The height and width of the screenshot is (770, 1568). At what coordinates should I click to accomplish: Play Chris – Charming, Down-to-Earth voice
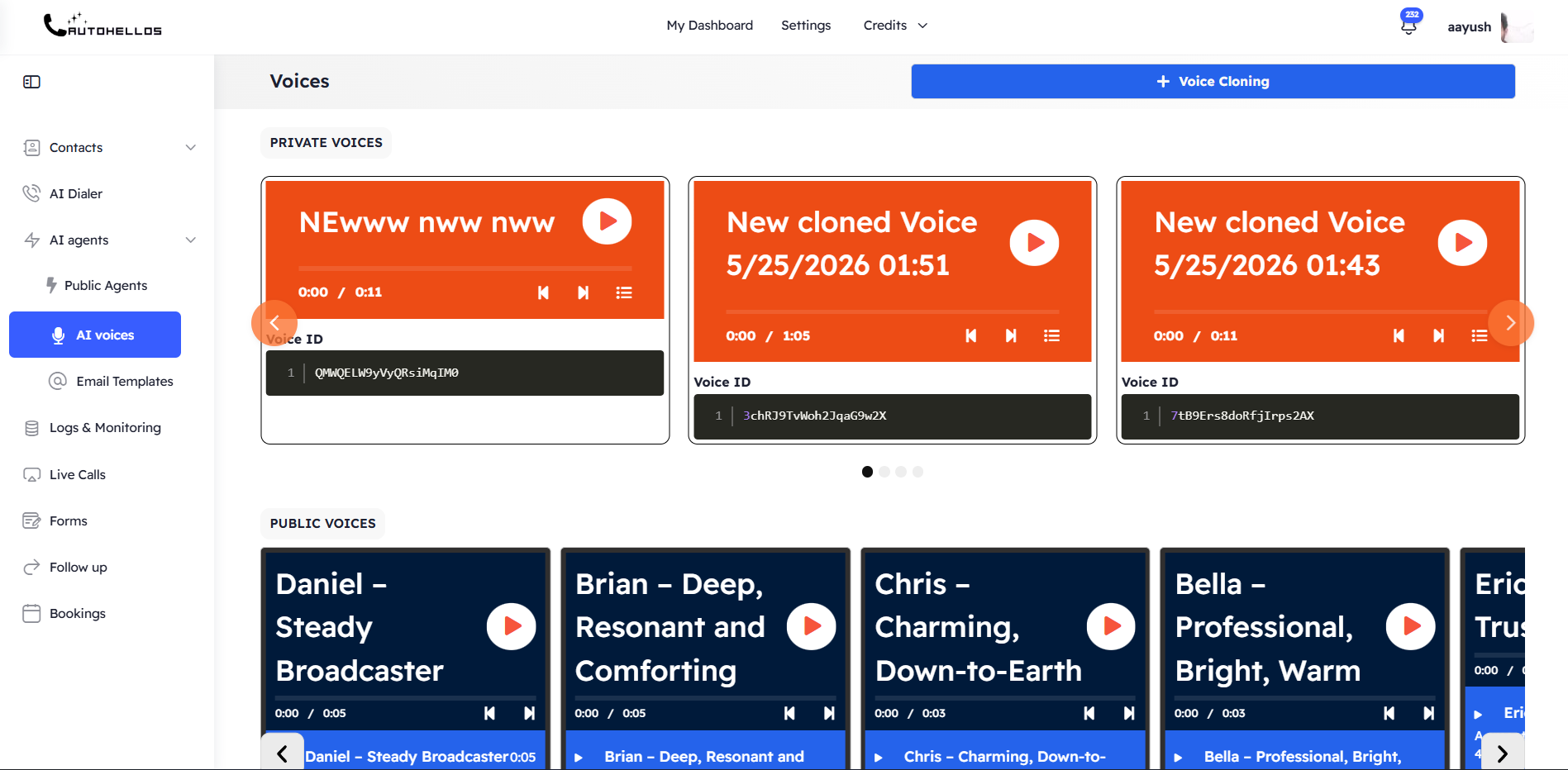(x=1111, y=626)
